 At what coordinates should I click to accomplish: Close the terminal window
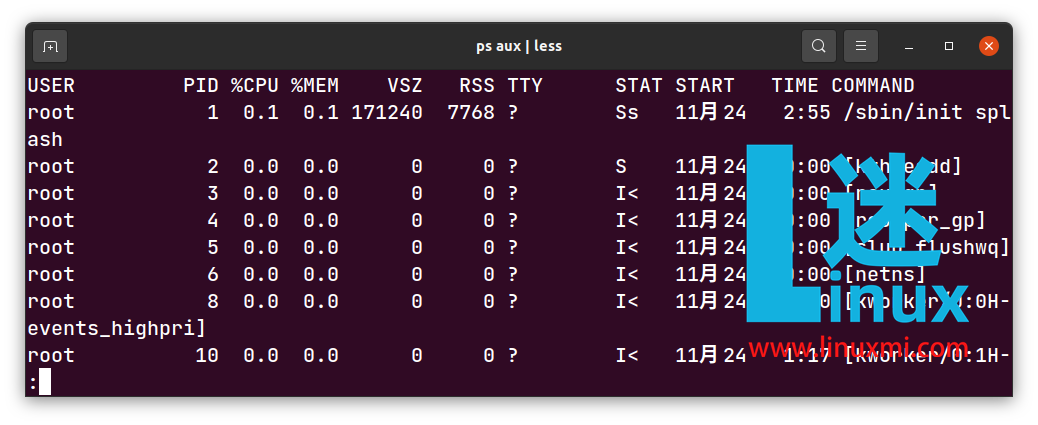pyautogui.click(x=989, y=46)
